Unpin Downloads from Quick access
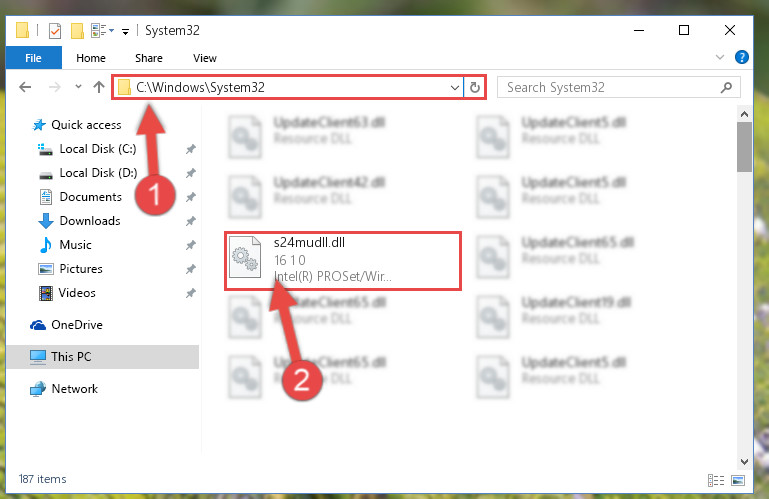The height and width of the screenshot is (499, 769). (x=191, y=221)
